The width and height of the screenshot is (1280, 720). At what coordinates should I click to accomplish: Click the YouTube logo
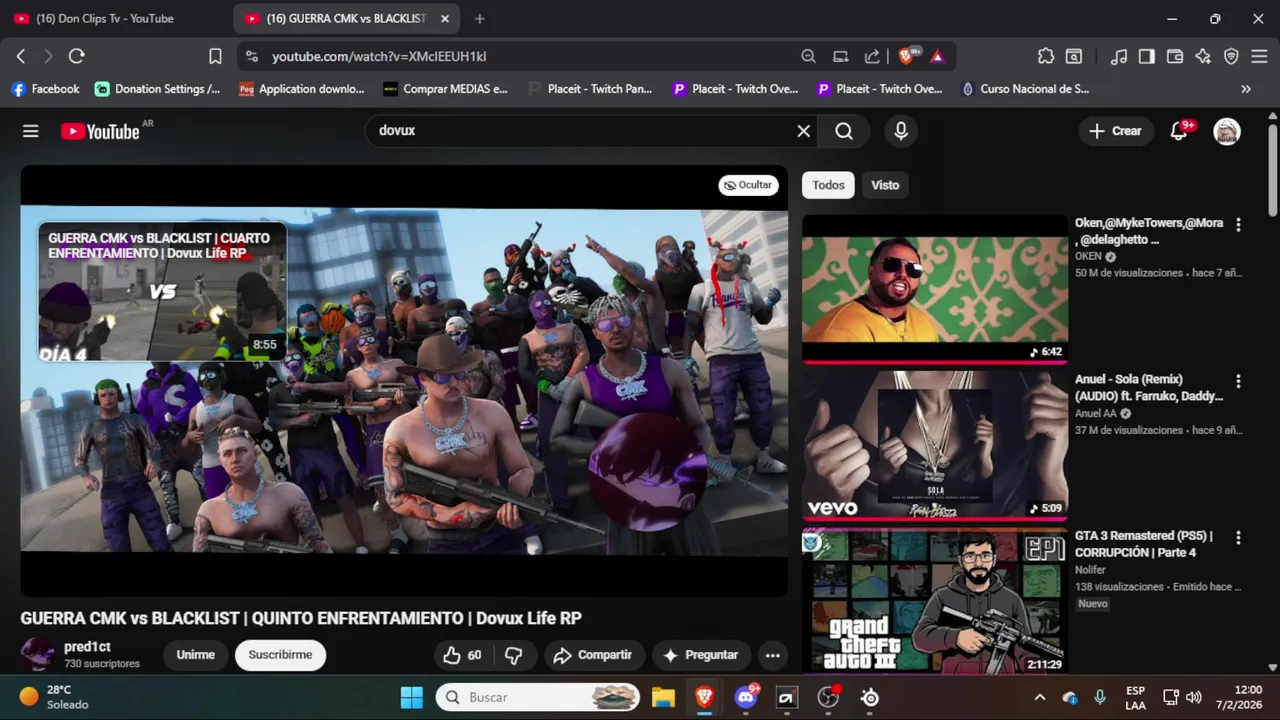[100, 131]
